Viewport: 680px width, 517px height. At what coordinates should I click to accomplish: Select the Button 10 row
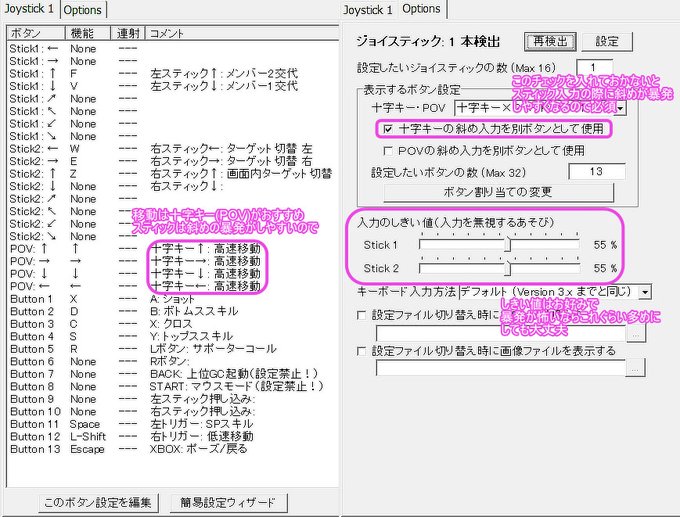click(x=173, y=412)
